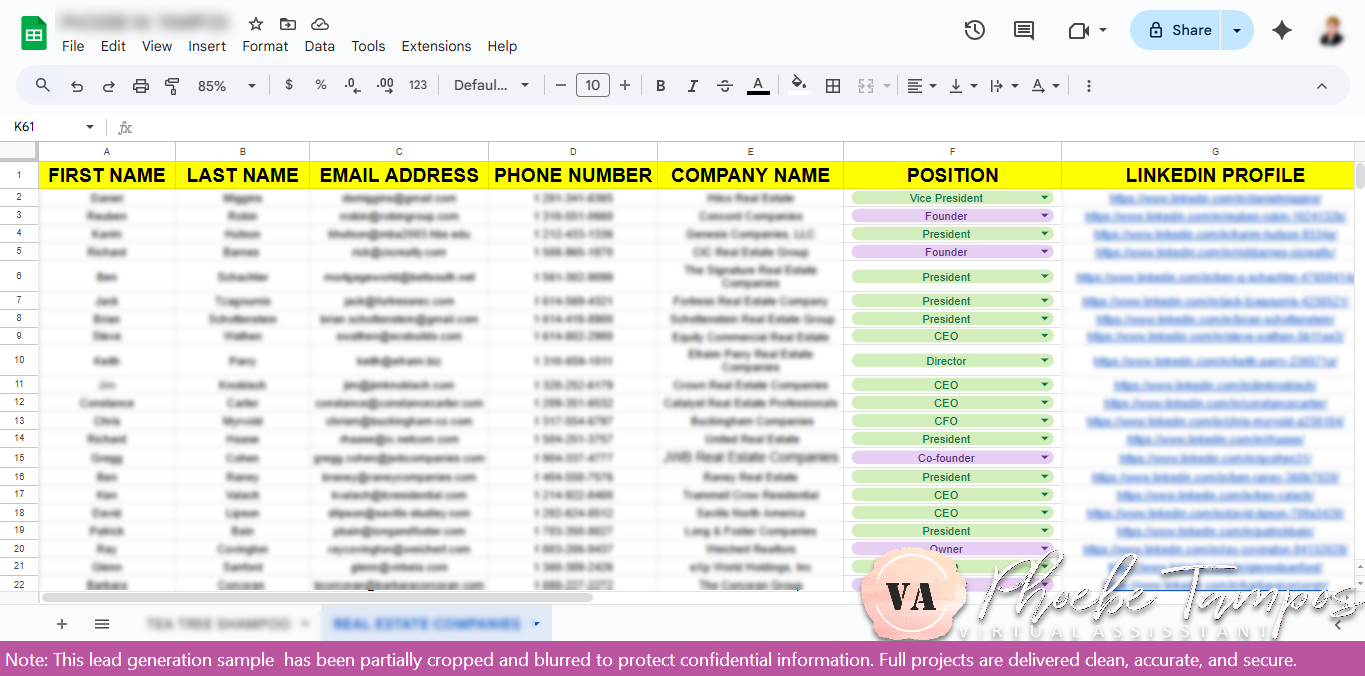Apply italic formatting
The height and width of the screenshot is (676, 1365).
(x=692, y=85)
